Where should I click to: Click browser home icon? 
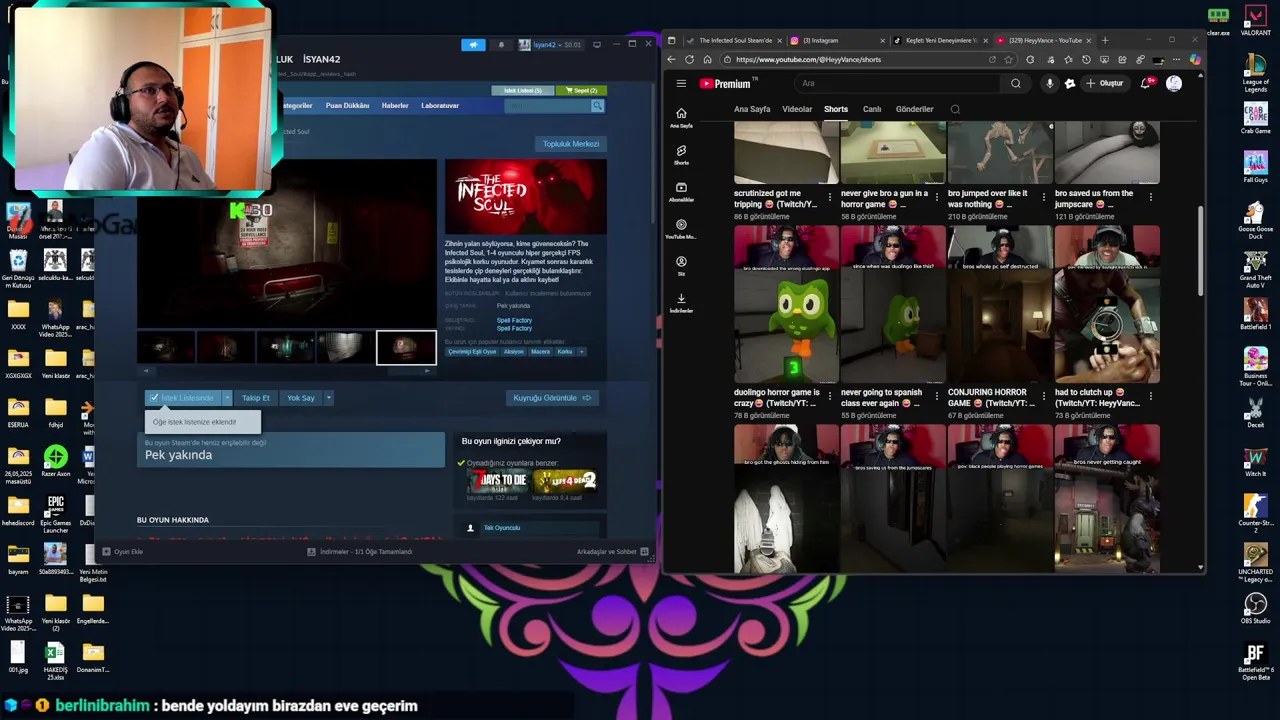(x=707, y=59)
